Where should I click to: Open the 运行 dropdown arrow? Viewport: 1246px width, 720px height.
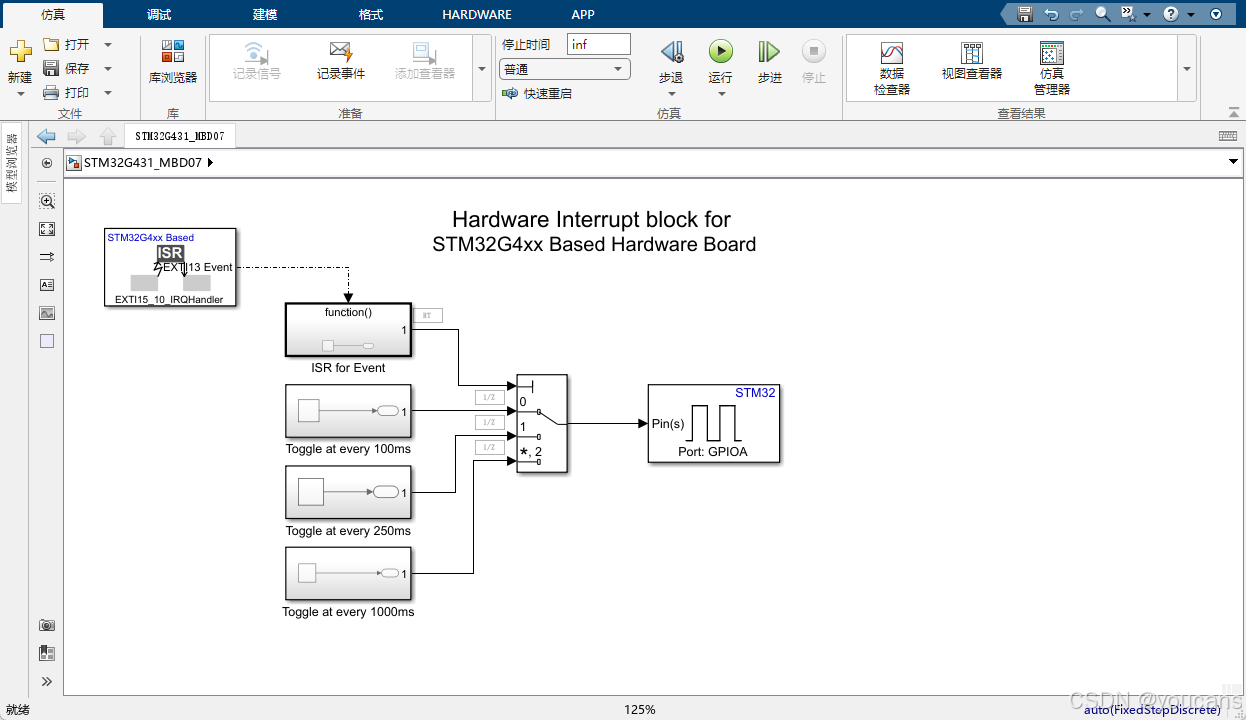click(x=721, y=94)
